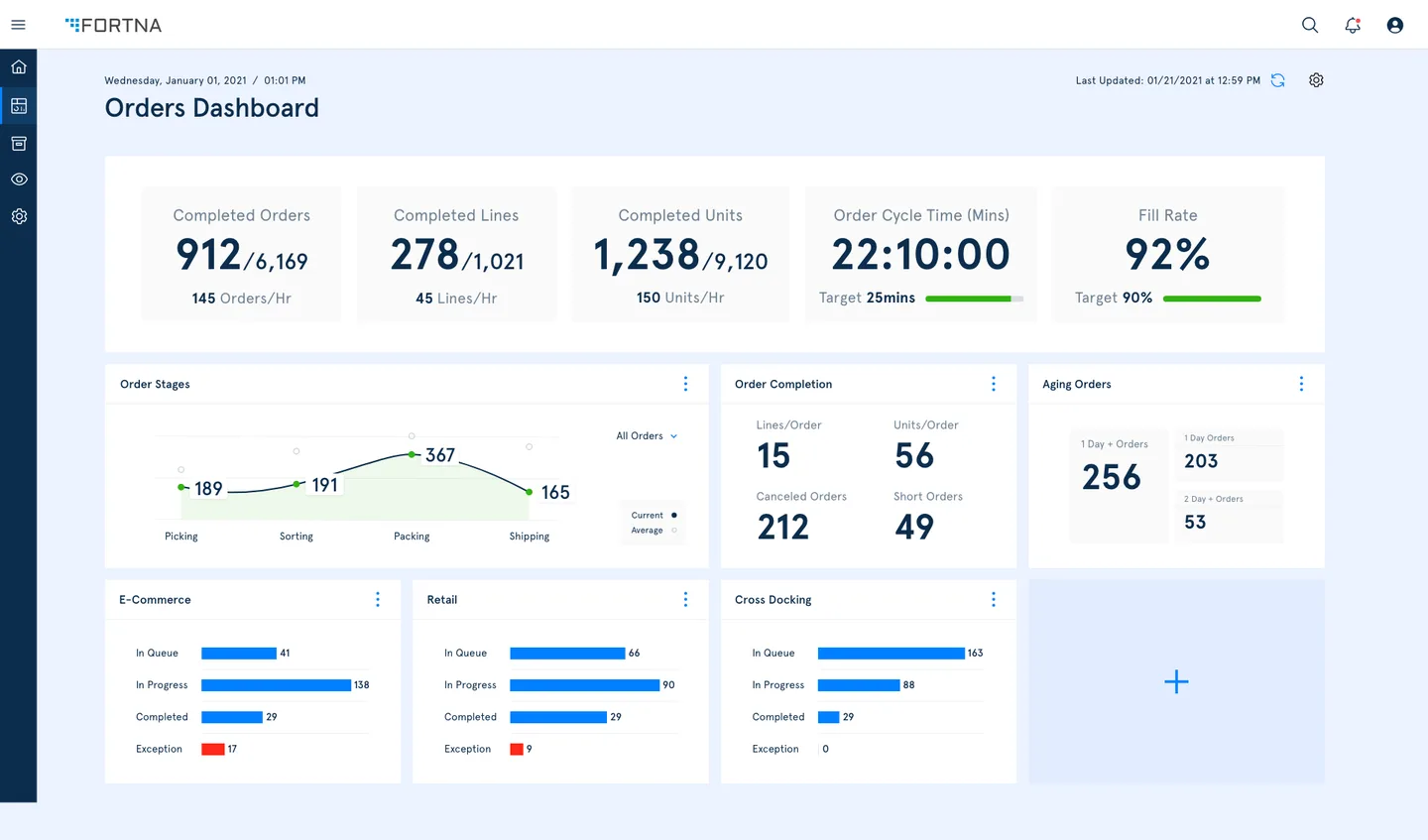
Task: Click the plus button to add a widget
Action: [x=1175, y=681]
